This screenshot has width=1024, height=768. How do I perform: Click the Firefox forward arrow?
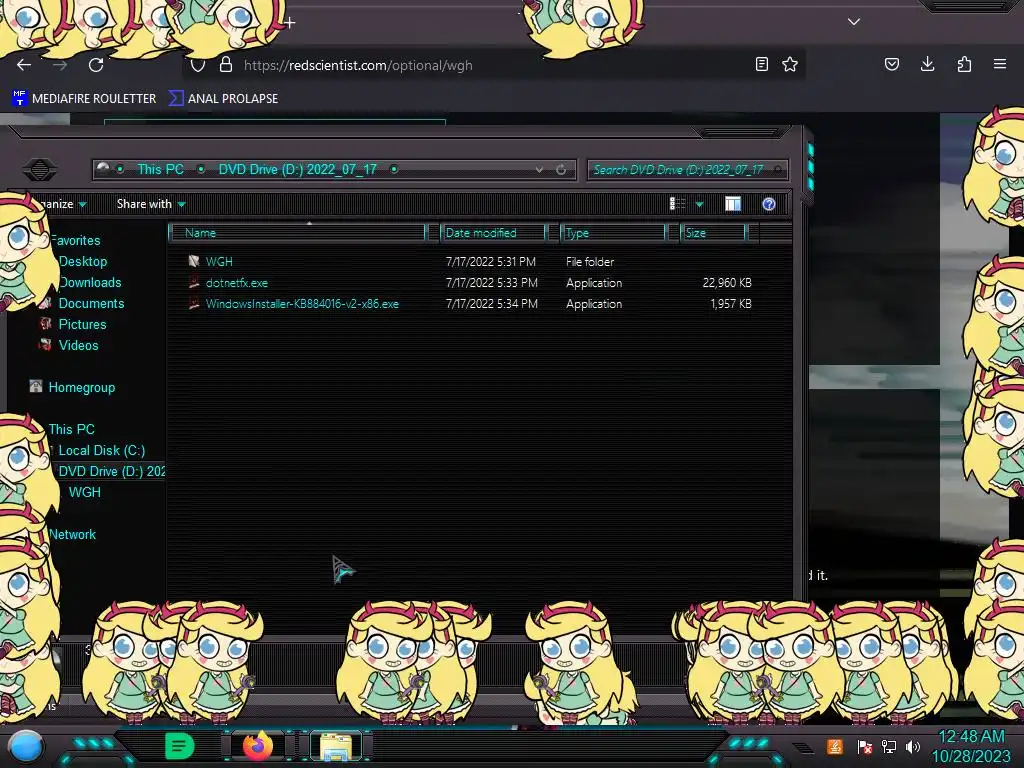click(60, 65)
